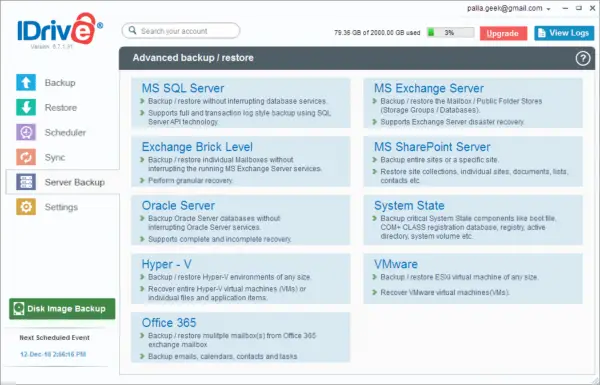Click the disk icon on Disk Image Backup
This screenshot has width=600, height=385.
pyautogui.click(x=18, y=309)
